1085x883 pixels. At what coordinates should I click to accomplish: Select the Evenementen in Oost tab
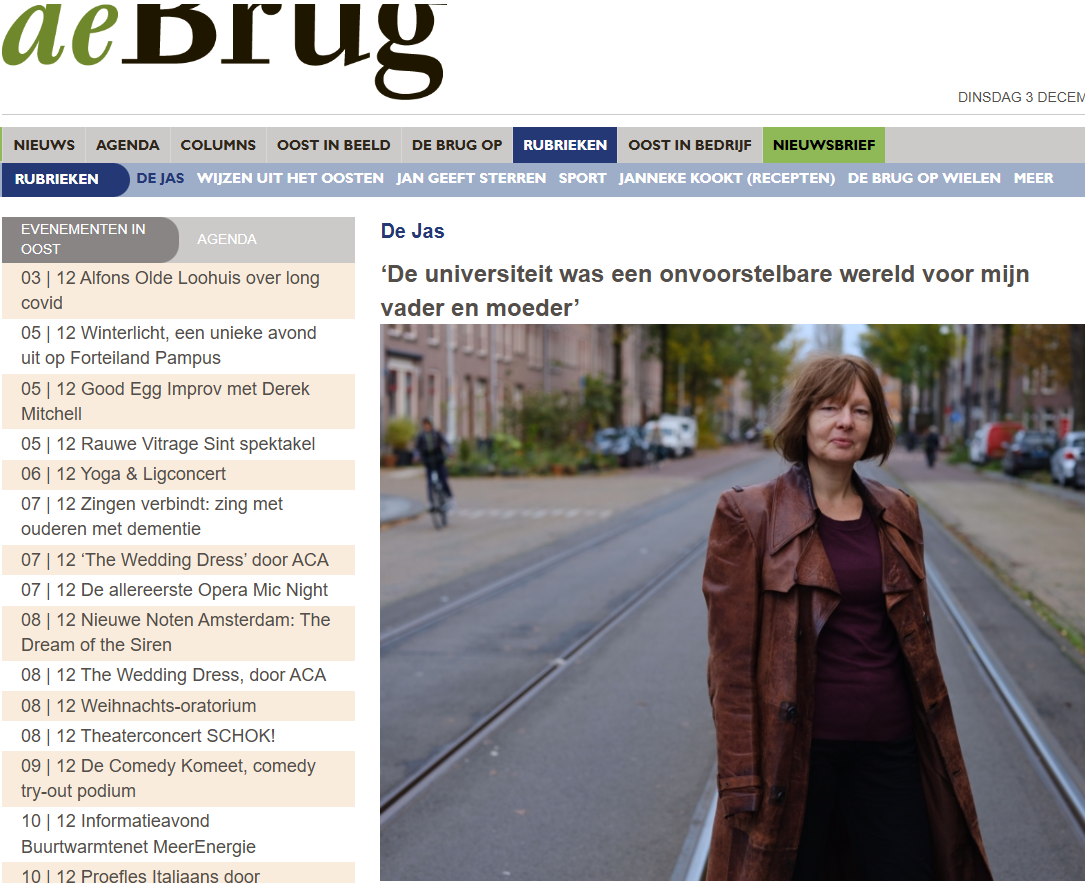[x=90, y=239]
